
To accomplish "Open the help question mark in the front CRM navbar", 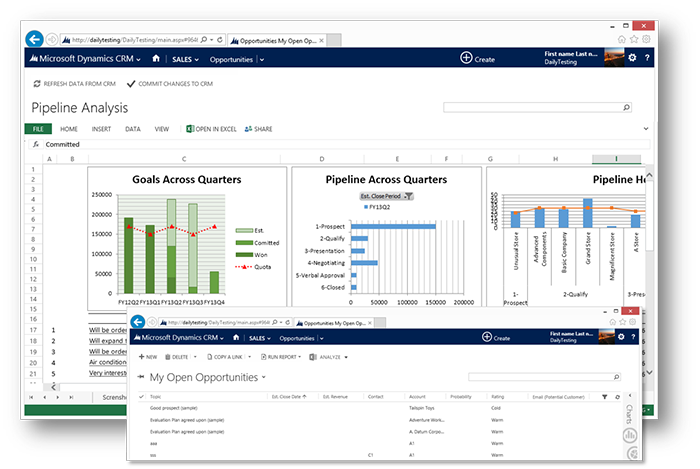I will 633,337.
